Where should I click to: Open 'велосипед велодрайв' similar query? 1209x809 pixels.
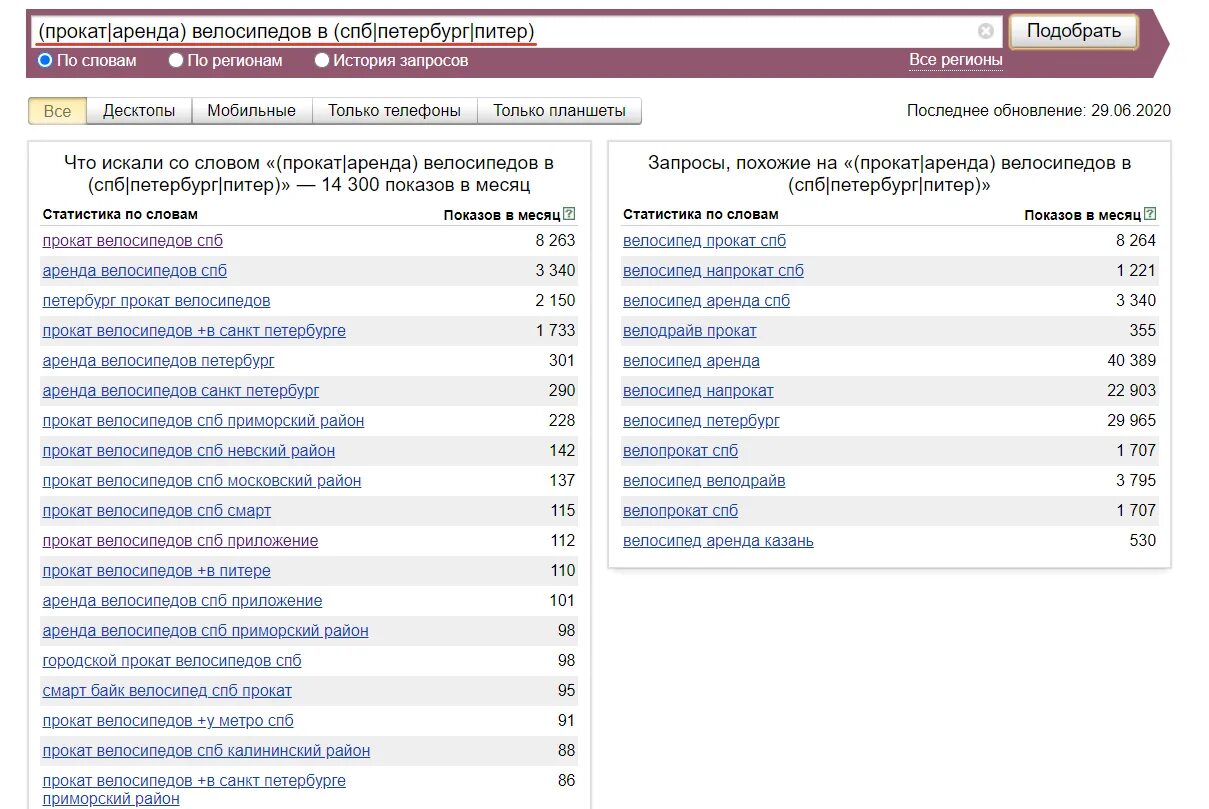click(x=704, y=481)
